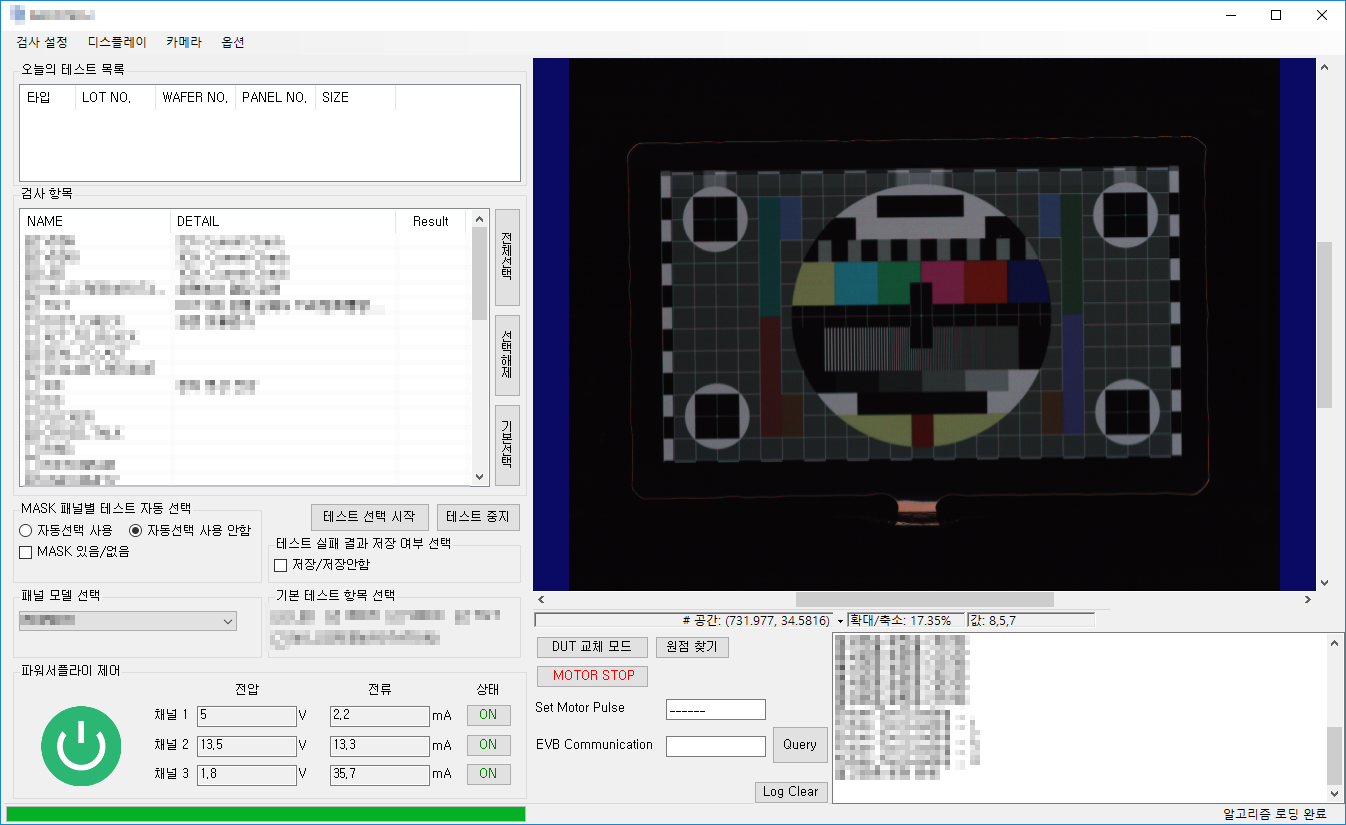
Task: Open the coordinate space dropdown arrow
Action: 840,621
